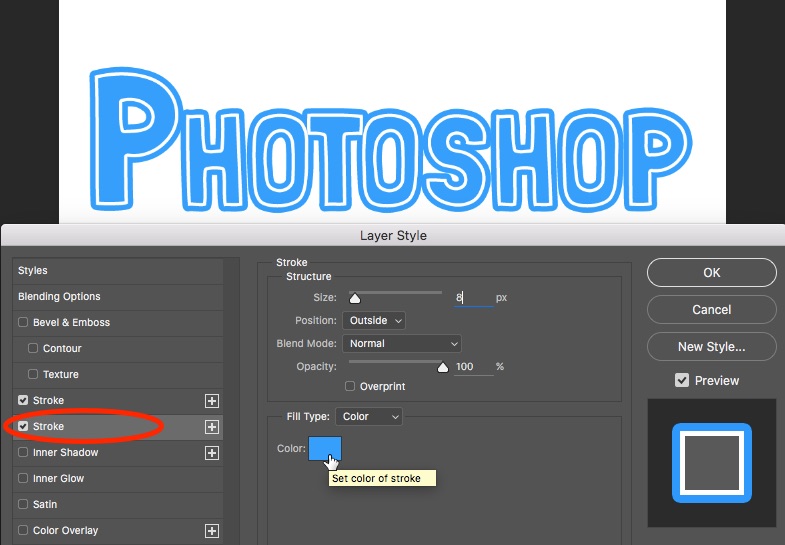Select the Color Overlay row label
The image size is (785, 545).
click(66, 530)
